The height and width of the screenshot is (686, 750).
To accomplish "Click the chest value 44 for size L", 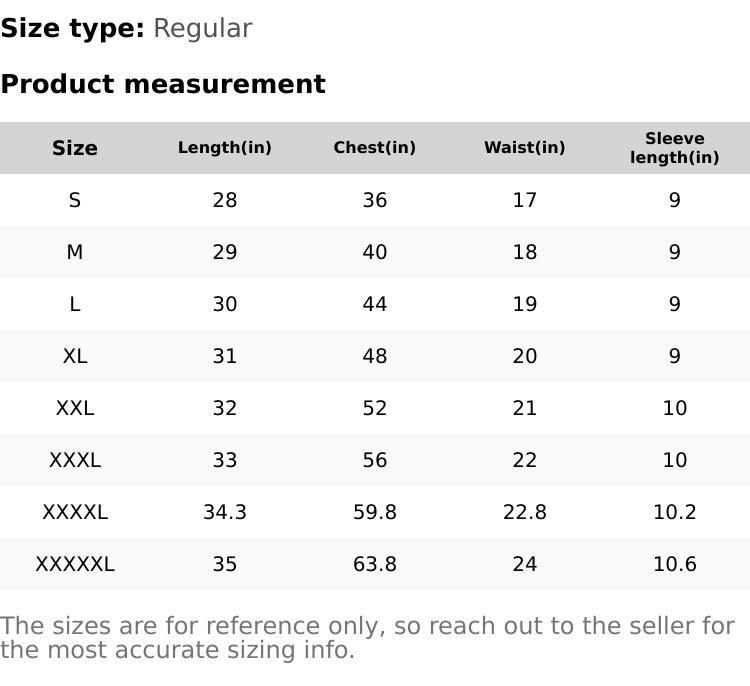I will coord(375,304).
